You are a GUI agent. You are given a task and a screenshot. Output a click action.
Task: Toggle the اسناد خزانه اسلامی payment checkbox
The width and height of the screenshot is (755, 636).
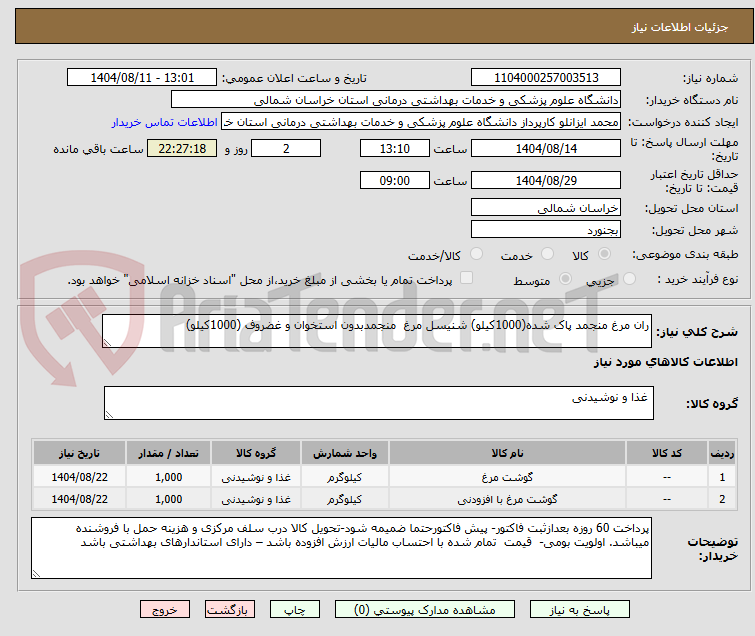466,278
